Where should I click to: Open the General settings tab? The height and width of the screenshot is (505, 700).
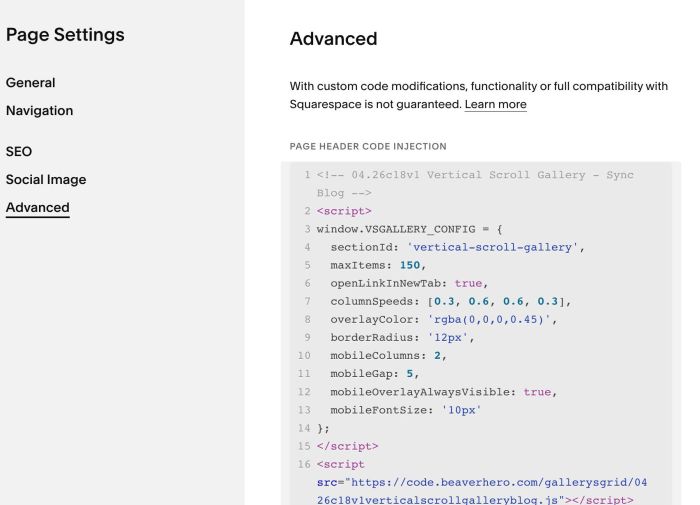(x=31, y=83)
